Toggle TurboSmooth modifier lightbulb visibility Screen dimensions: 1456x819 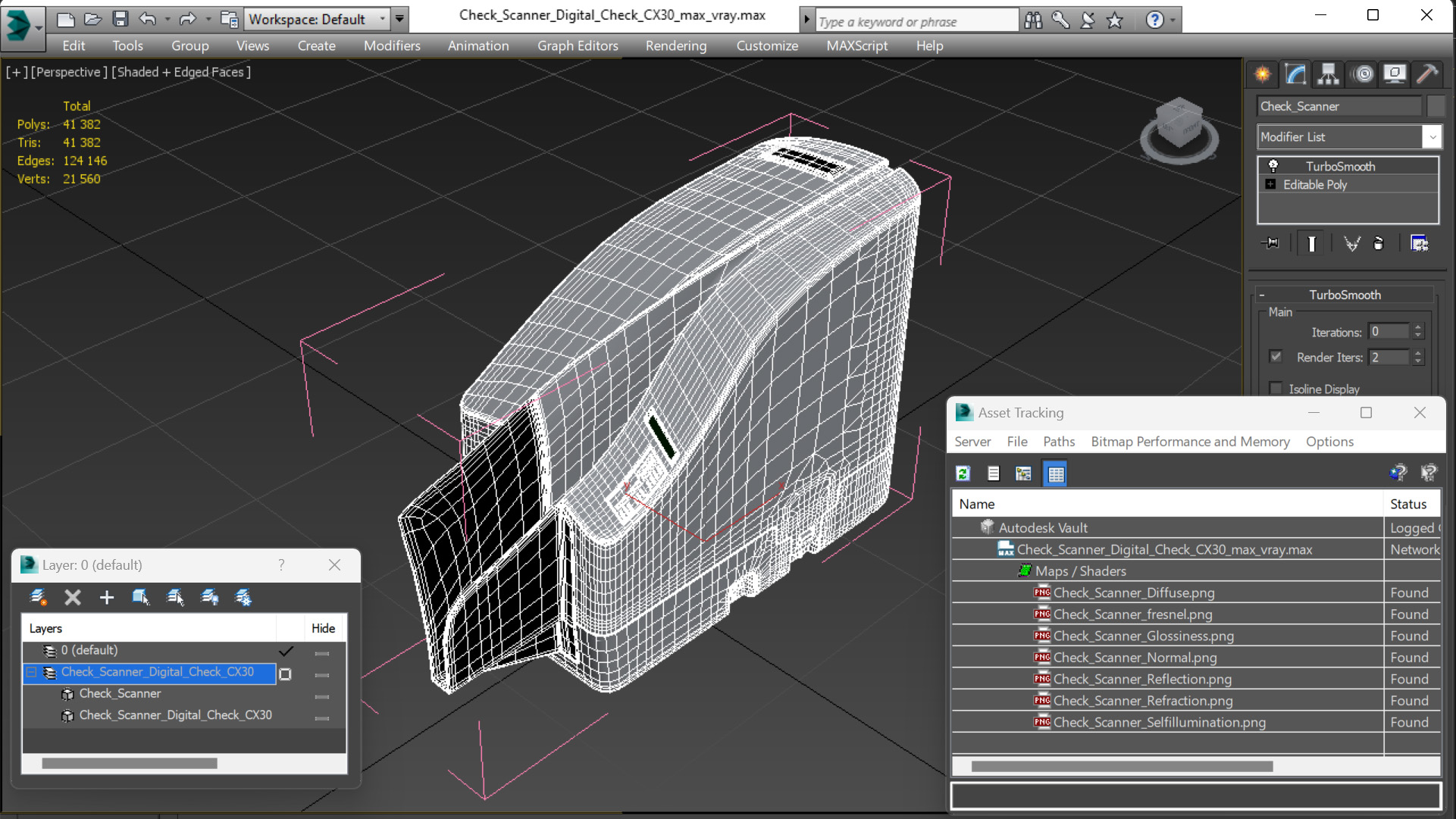click(x=1273, y=166)
